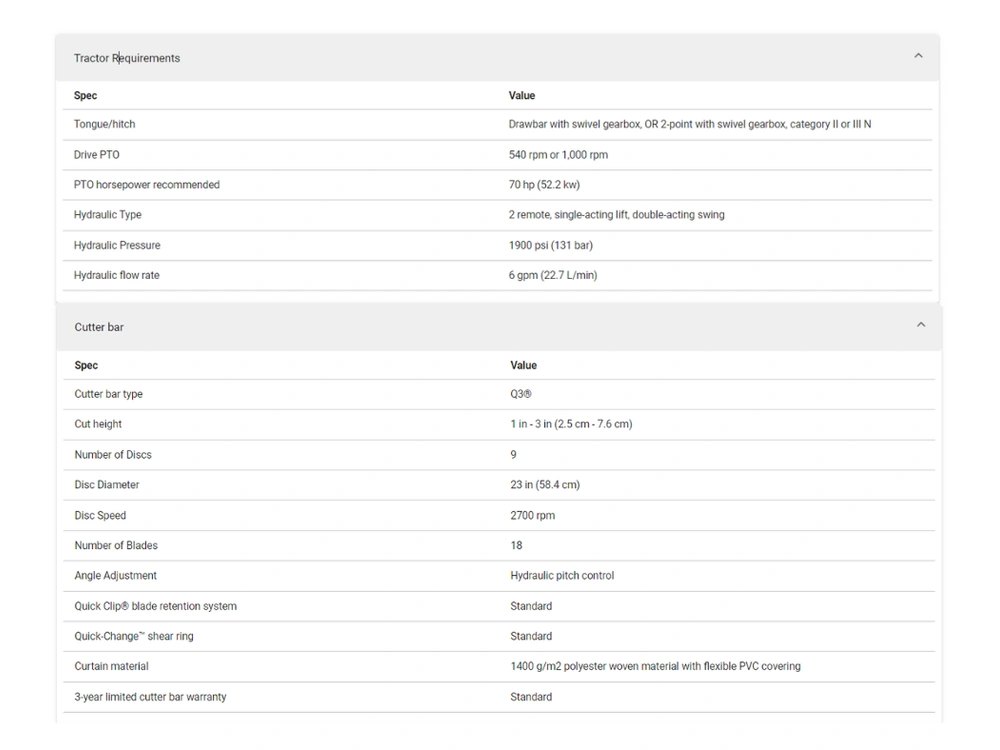The image size is (1000, 750).
Task: Click the Disc Diameter value 23 in
Action: click(x=545, y=485)
